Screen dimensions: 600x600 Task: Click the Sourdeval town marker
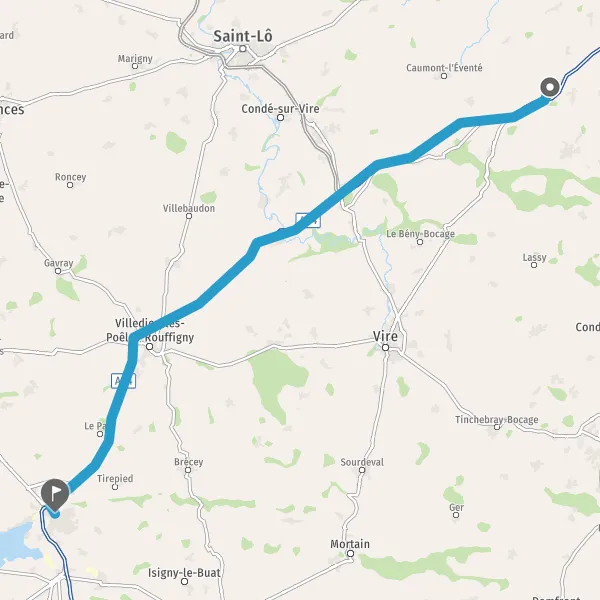pos(362,470)
